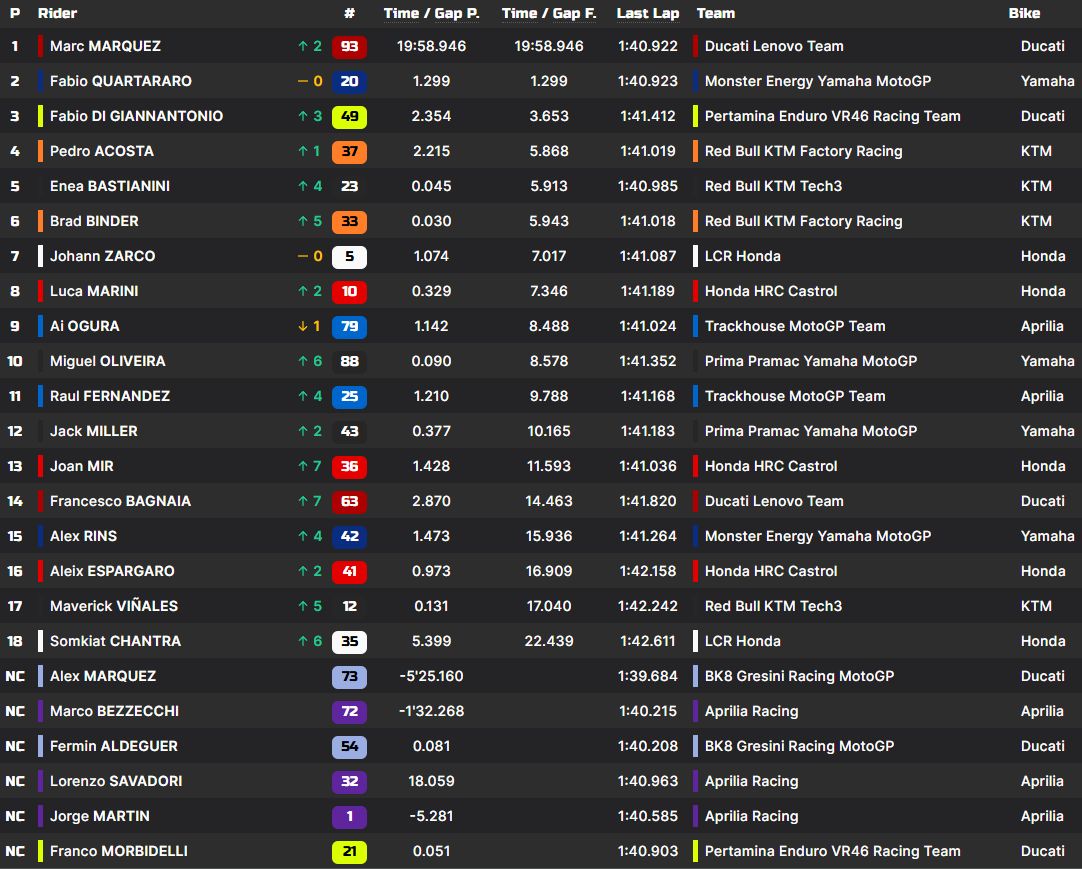Click Brad BINDER number 33 badge
The image size is (1082, 869).
[349, 222]
